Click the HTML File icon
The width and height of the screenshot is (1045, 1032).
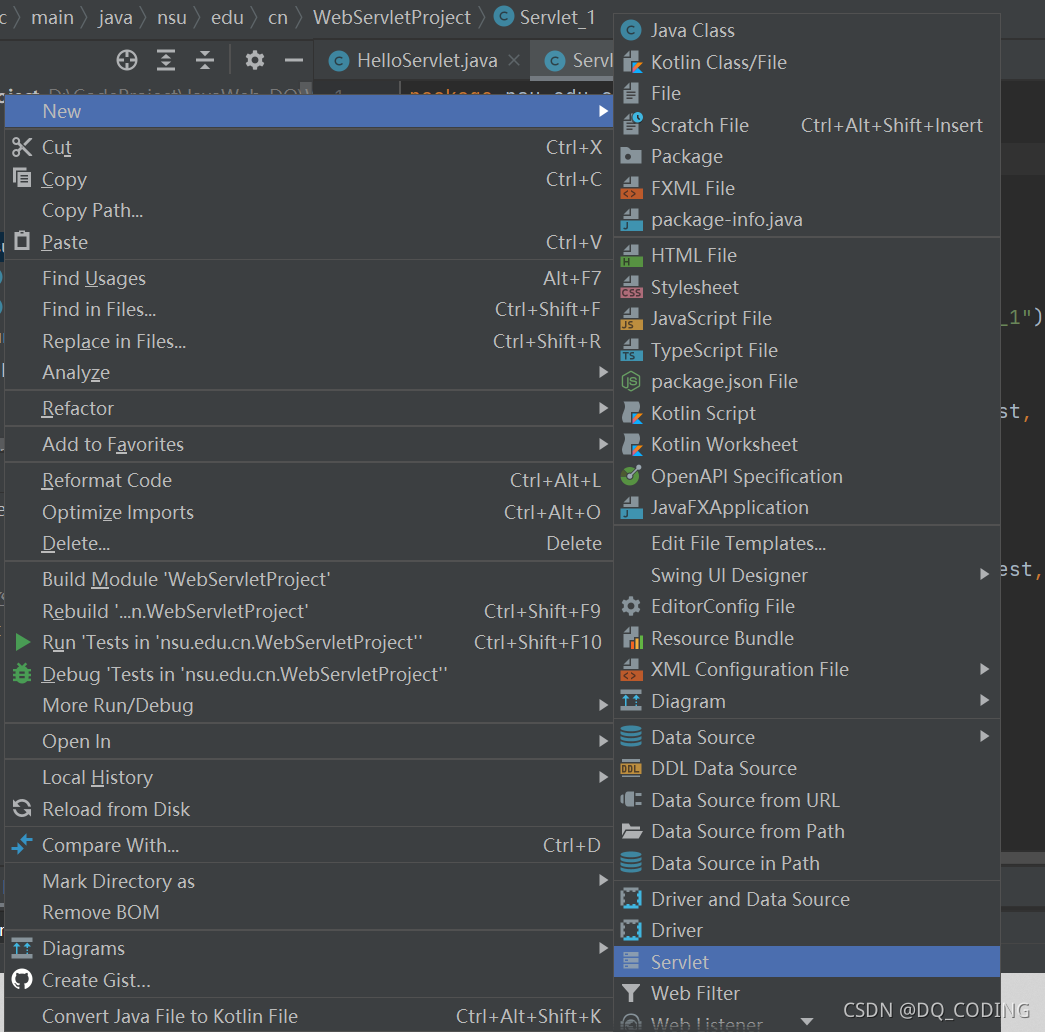[631, 255]
